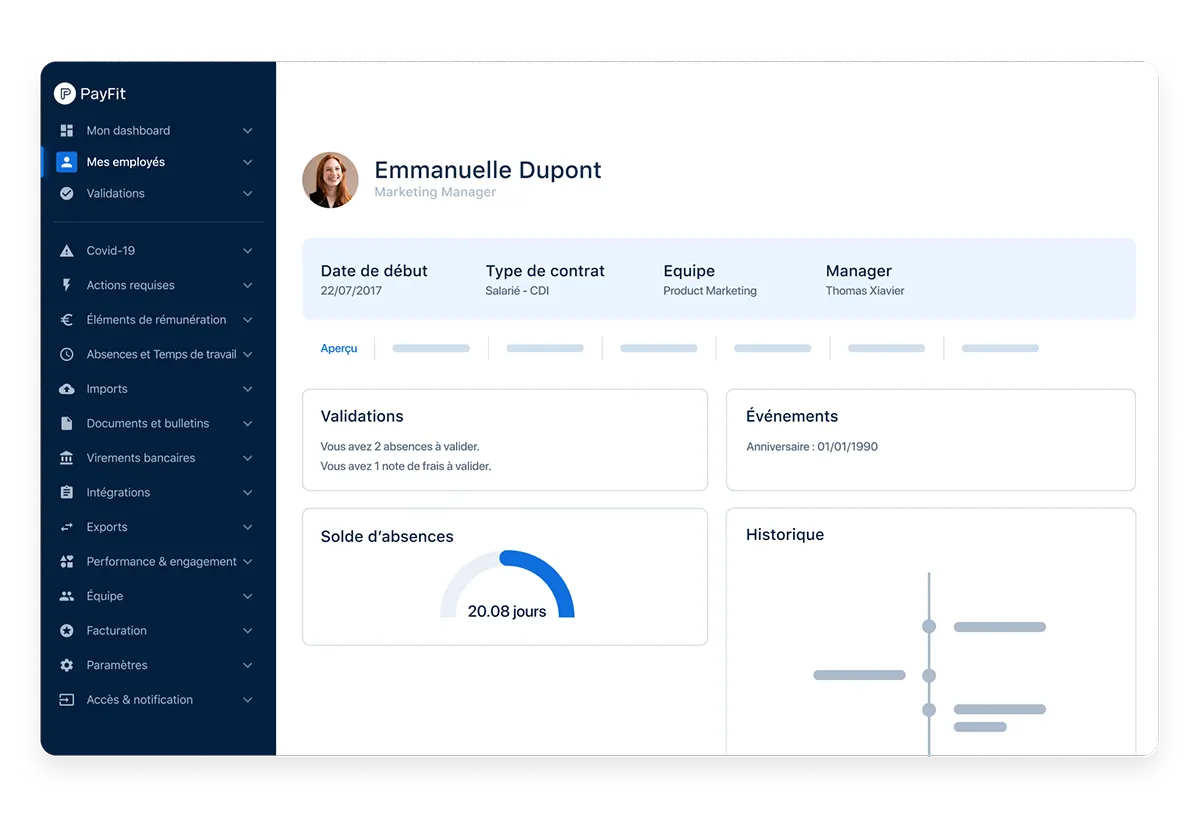1200x817 pixels.
Task: Expand the Mon dashboard chevron
Action: coord(248,131)
